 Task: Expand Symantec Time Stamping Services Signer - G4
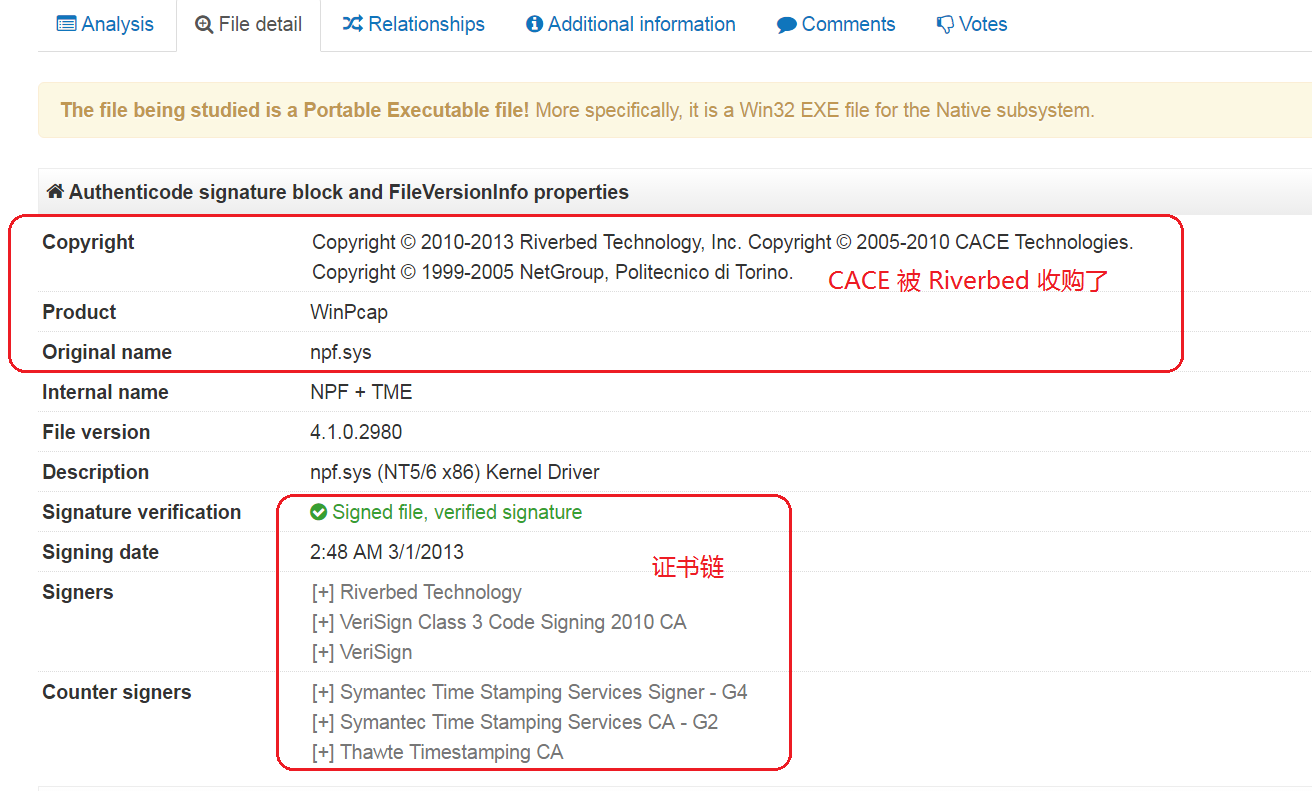click(322, 692)
